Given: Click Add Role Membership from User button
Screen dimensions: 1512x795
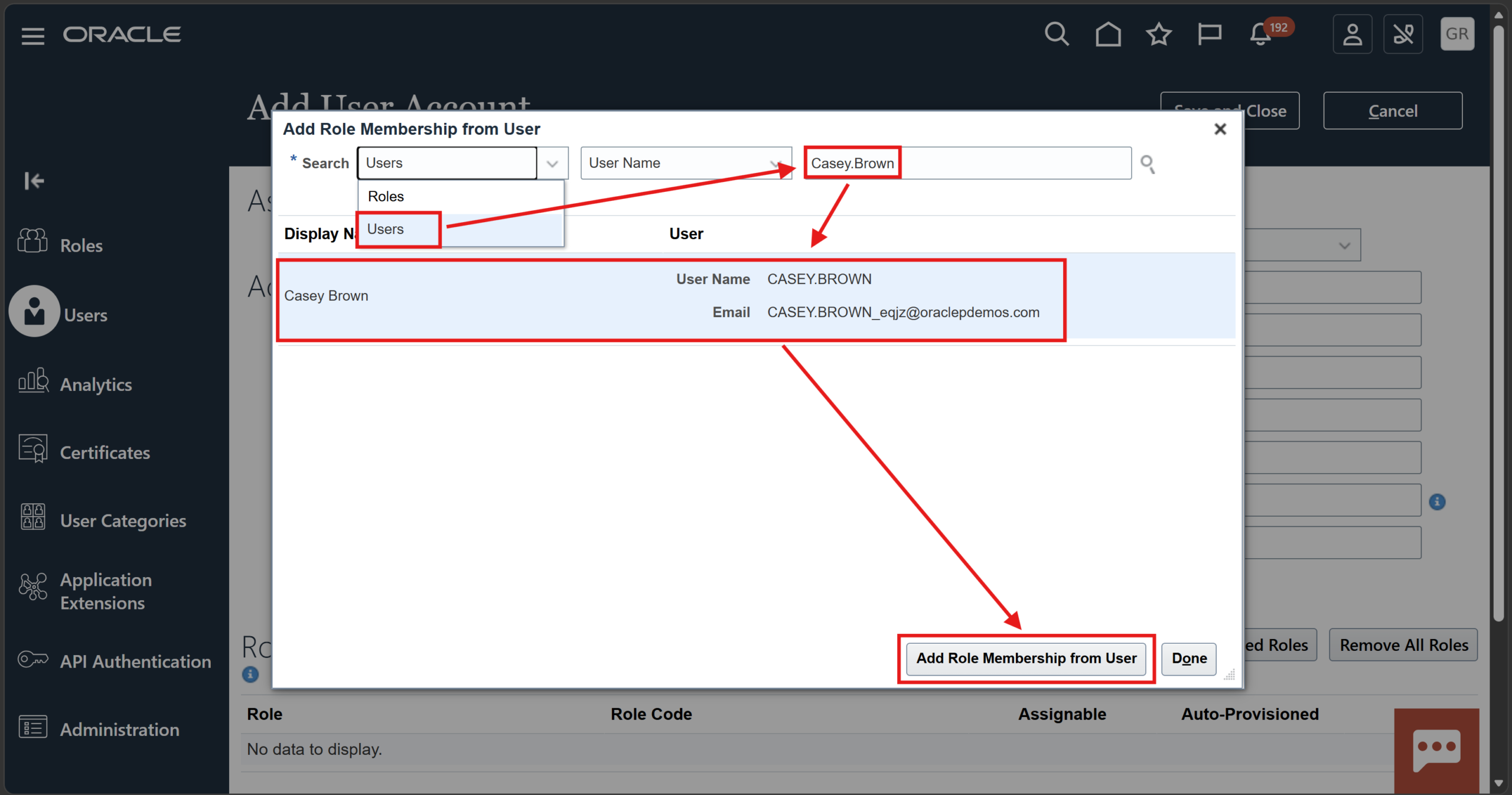Looking at the screenshot, I should click(1027, 659).
